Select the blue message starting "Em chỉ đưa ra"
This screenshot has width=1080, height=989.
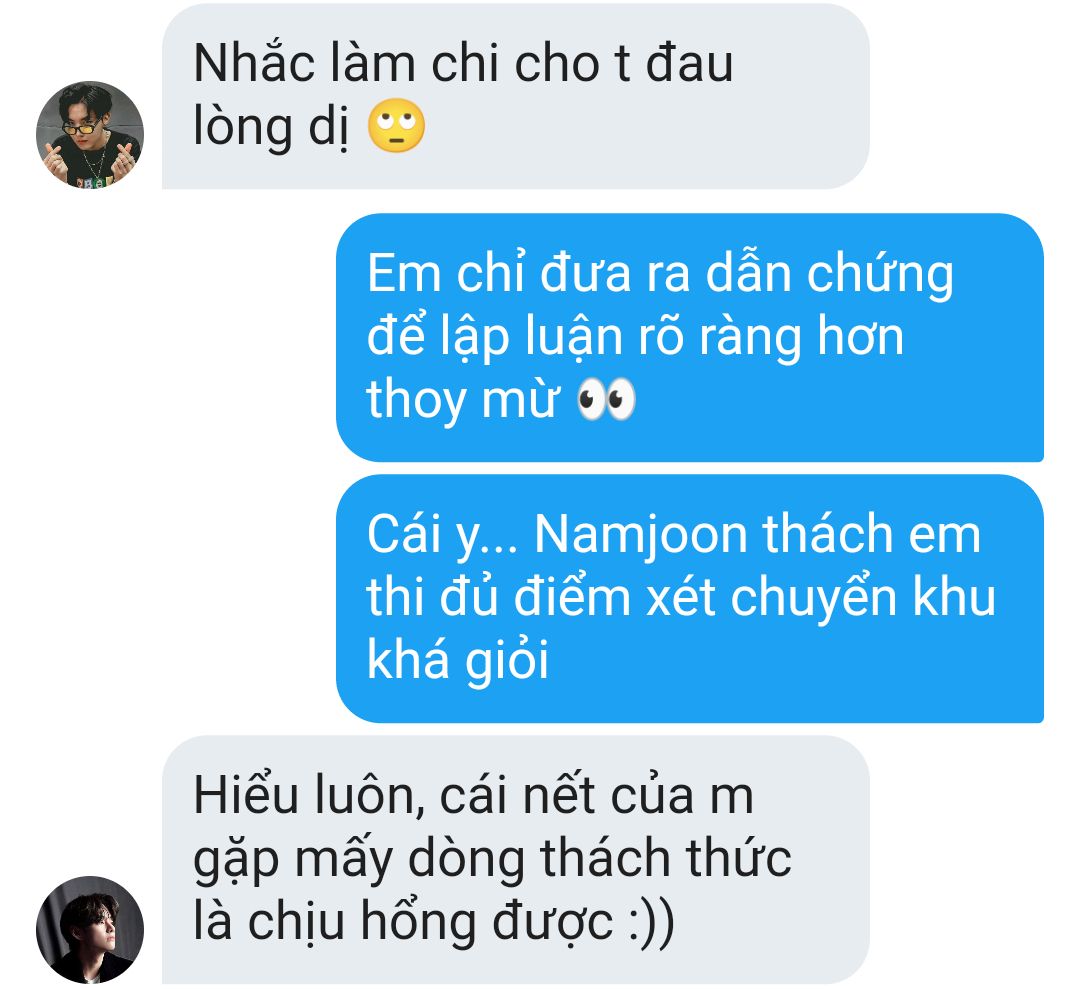click(689, 337)
